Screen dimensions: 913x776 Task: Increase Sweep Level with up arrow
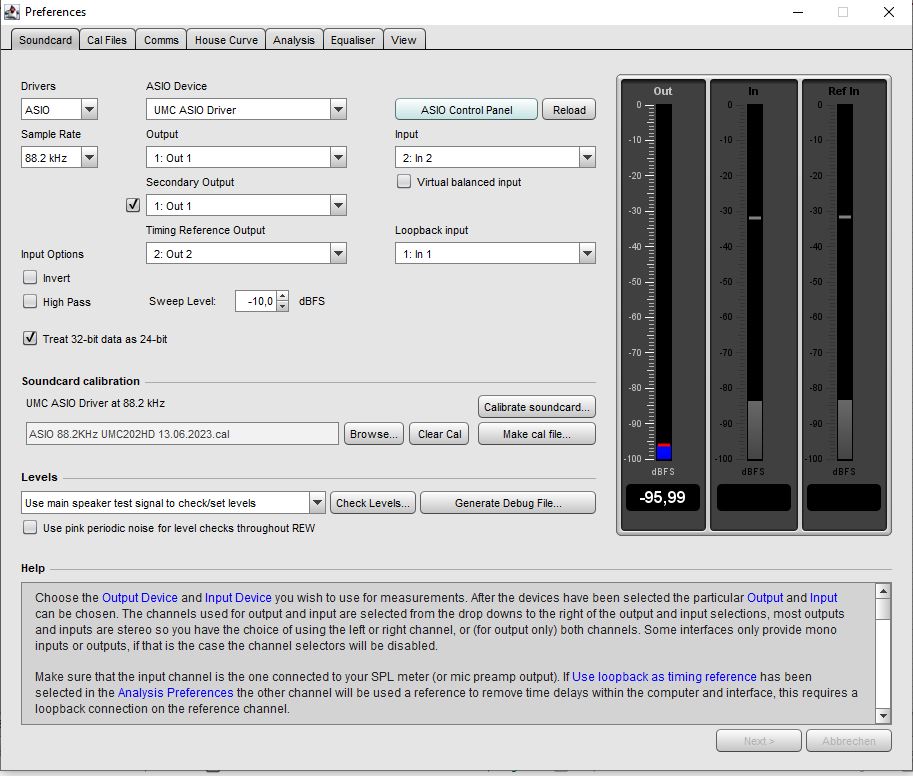[282, 296]
